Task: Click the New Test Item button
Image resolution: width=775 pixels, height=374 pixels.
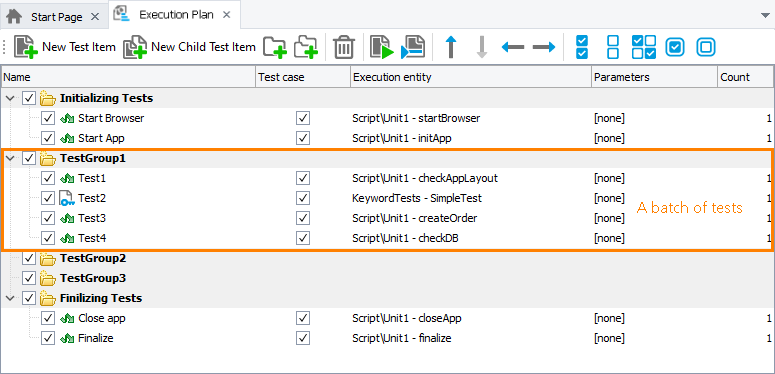Action: [x=64, y=47]
